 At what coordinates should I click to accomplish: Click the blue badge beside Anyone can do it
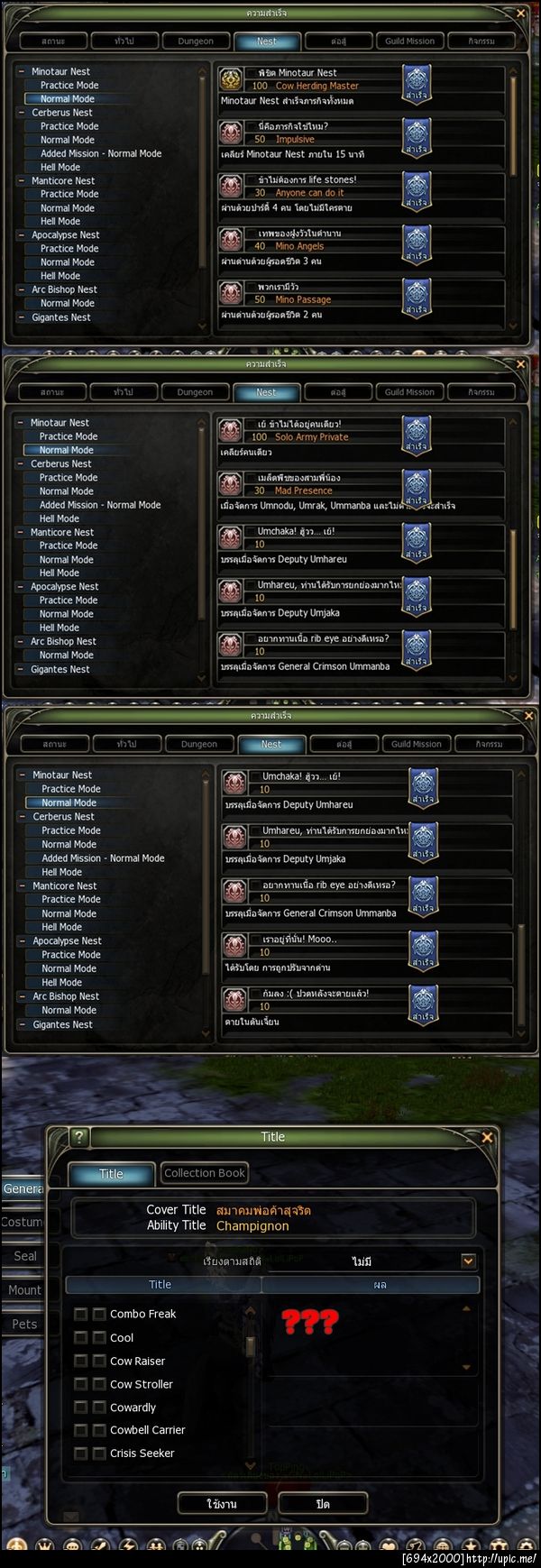pyautogui.click(x=417, y=190)
